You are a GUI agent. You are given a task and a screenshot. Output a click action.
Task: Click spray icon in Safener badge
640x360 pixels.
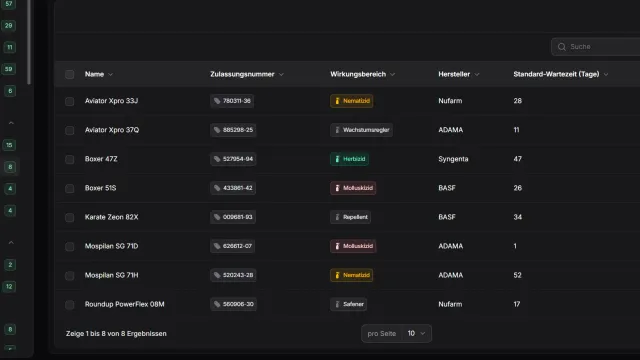(337, 304)
